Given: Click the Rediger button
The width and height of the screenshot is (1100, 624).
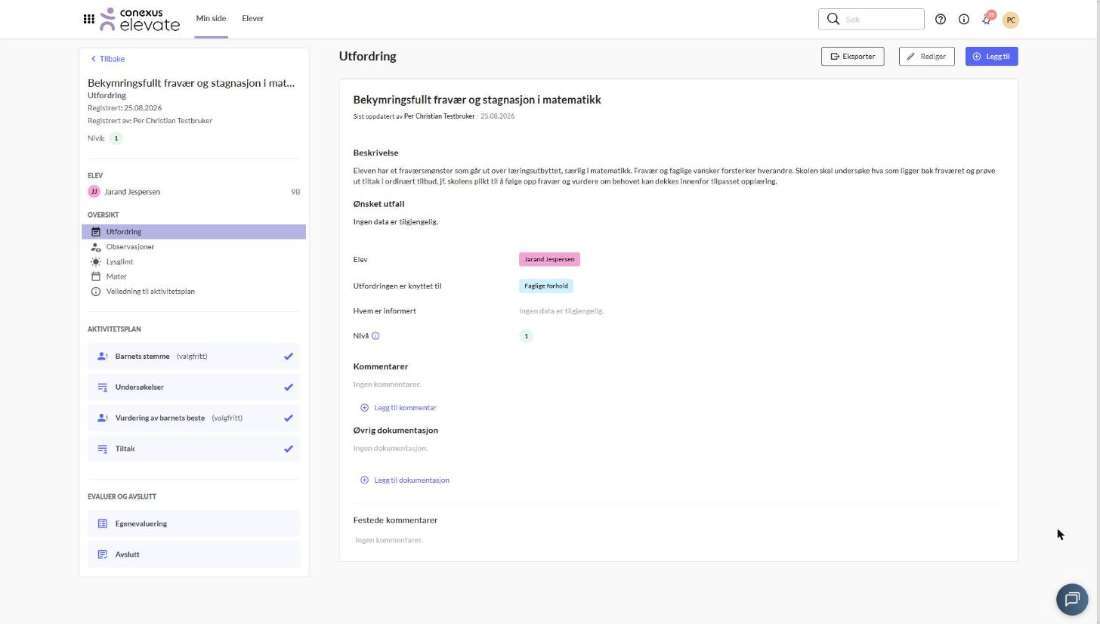Looking at the screenshot, I should [x=927, y=56].
